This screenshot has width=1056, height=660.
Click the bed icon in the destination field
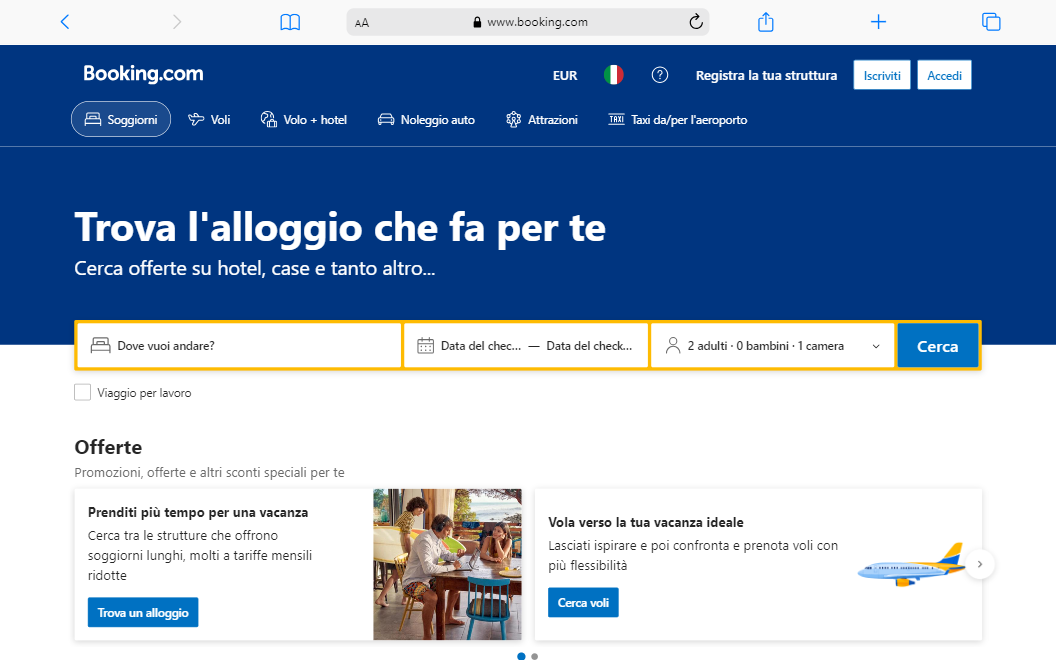tap(99, 345)
